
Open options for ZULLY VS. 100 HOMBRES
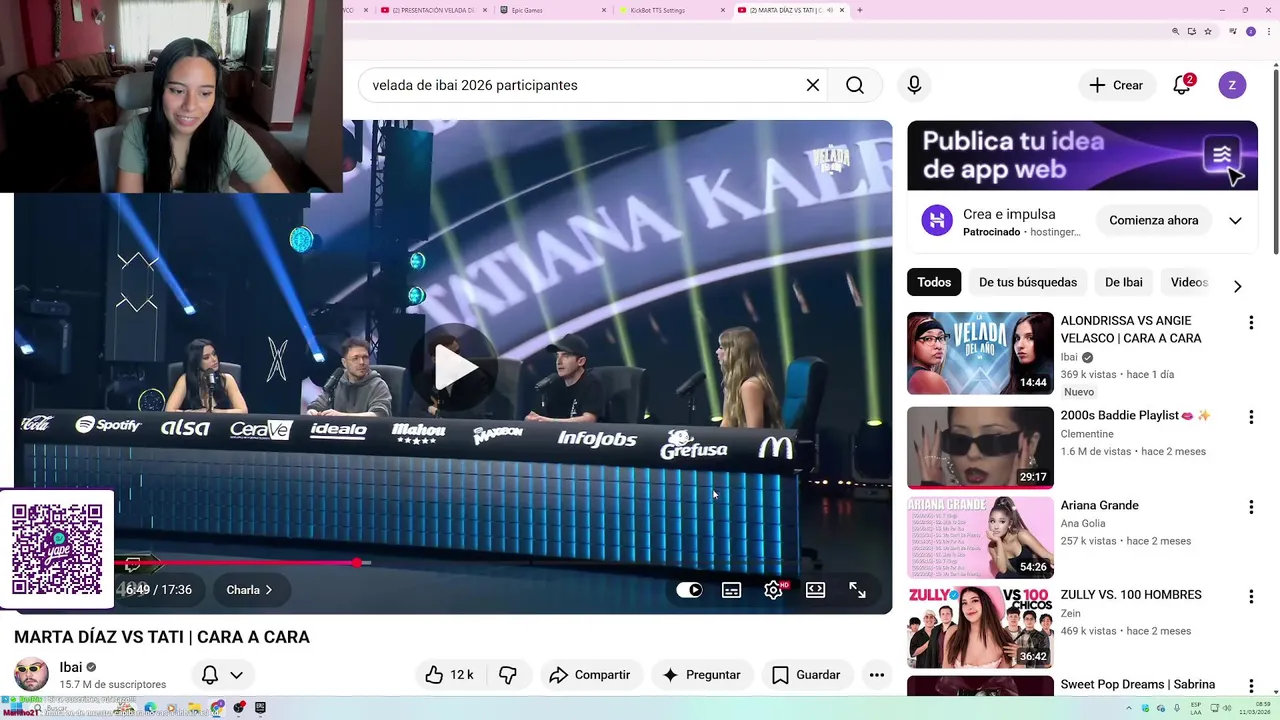pyautogui.click(x=1250, y=597)
